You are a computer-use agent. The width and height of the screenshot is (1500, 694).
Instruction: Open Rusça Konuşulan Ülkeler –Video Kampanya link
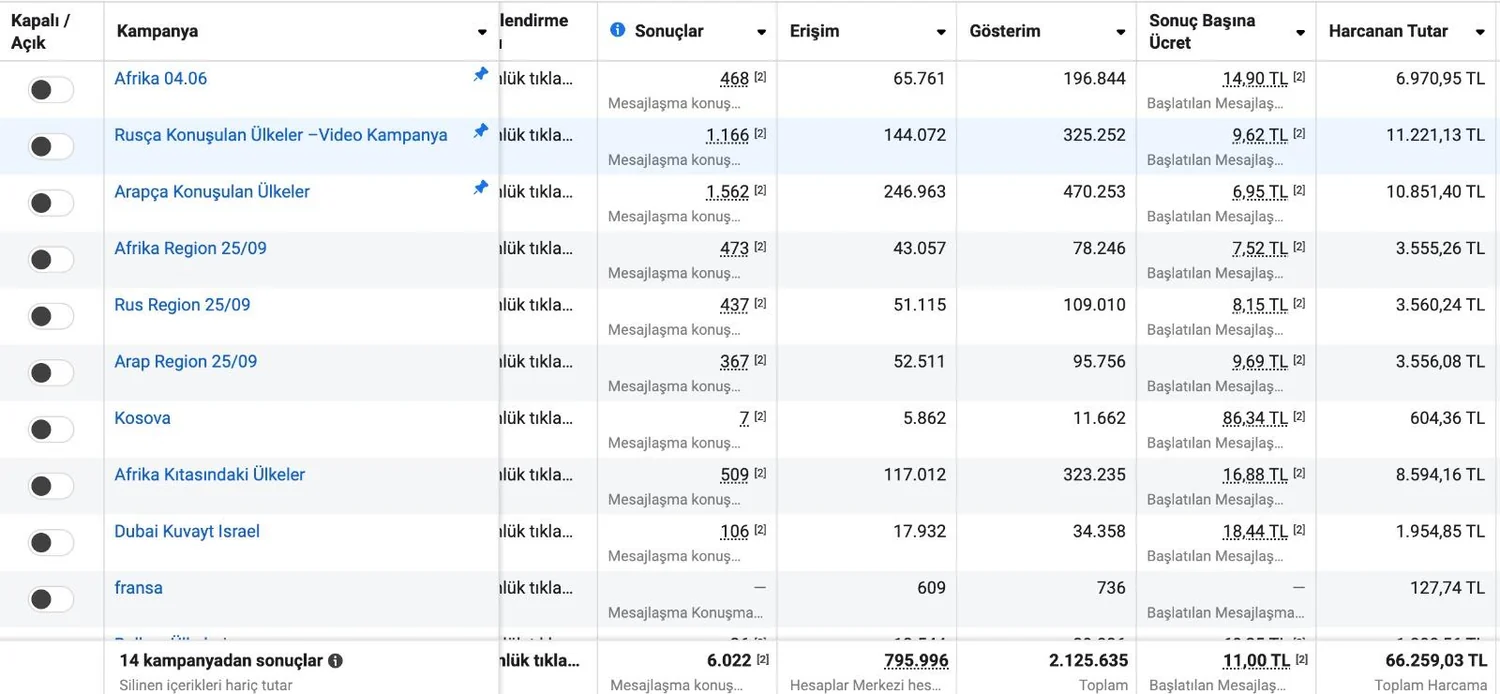[281, 135]
